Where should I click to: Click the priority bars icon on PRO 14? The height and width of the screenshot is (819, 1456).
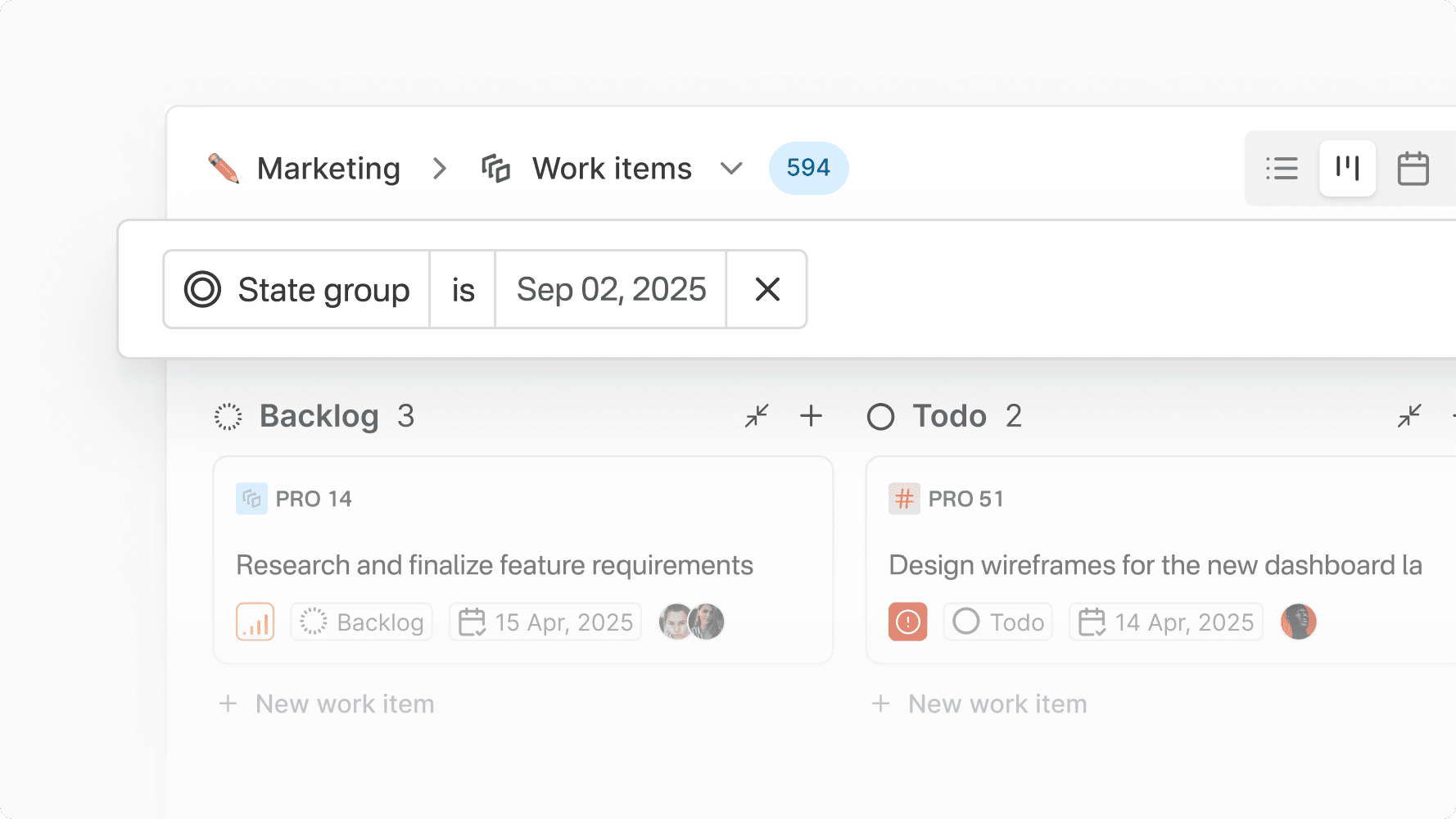click(x=255, y=622)
